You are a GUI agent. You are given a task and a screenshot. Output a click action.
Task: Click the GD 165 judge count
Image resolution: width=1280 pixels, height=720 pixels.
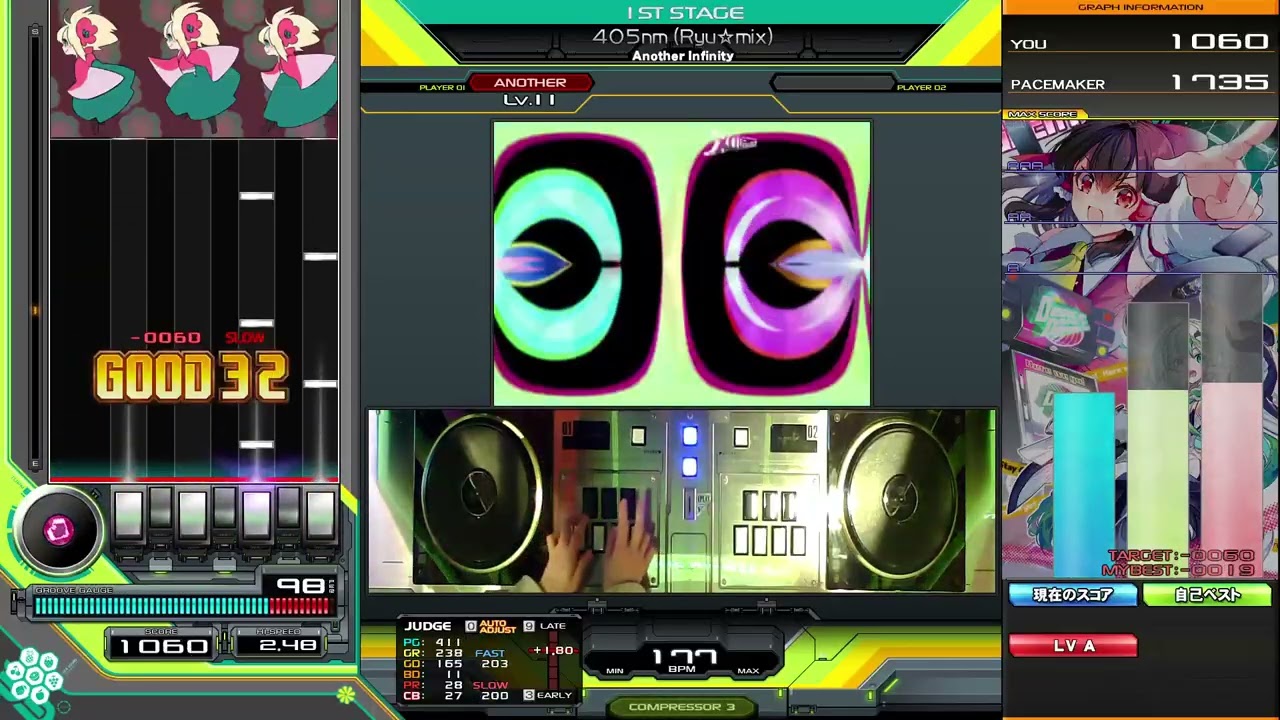[432, 664]
